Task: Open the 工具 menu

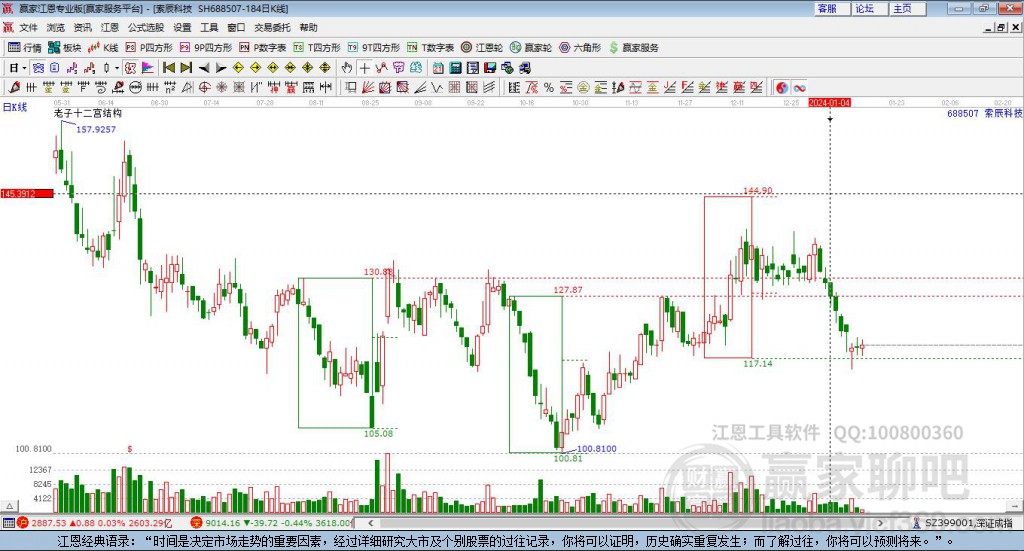Action: [209, 27]
